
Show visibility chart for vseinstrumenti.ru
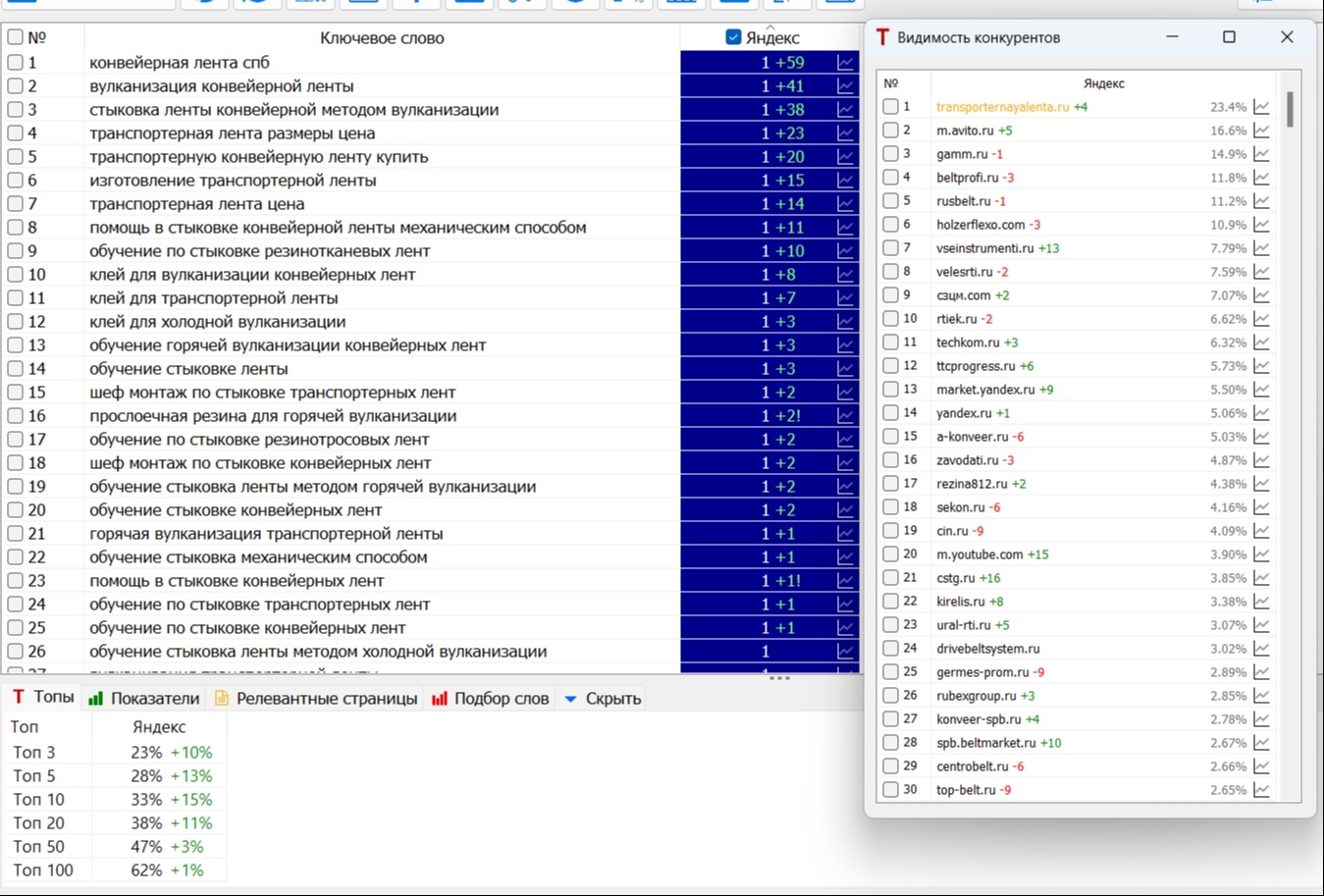(1262, 248)
